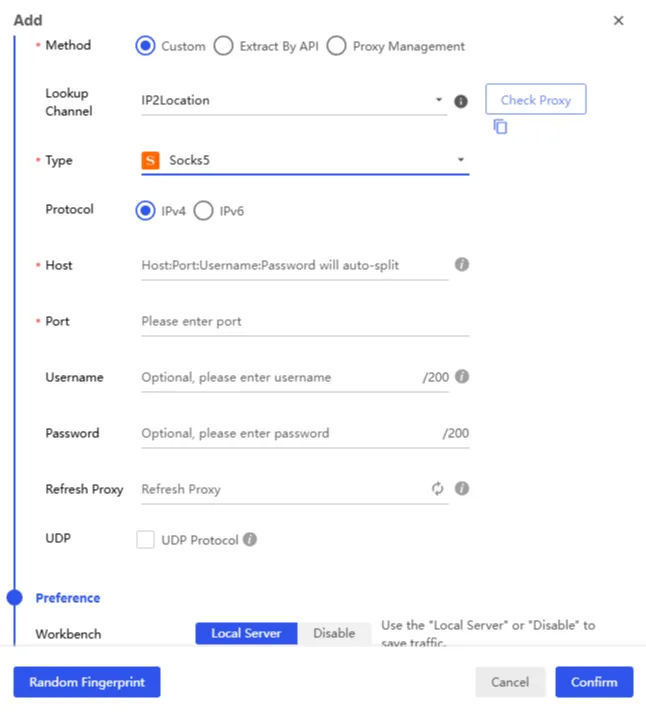Focus the Host input field
The height and width of the screenshot is (712, 646).
coord(294,265)
